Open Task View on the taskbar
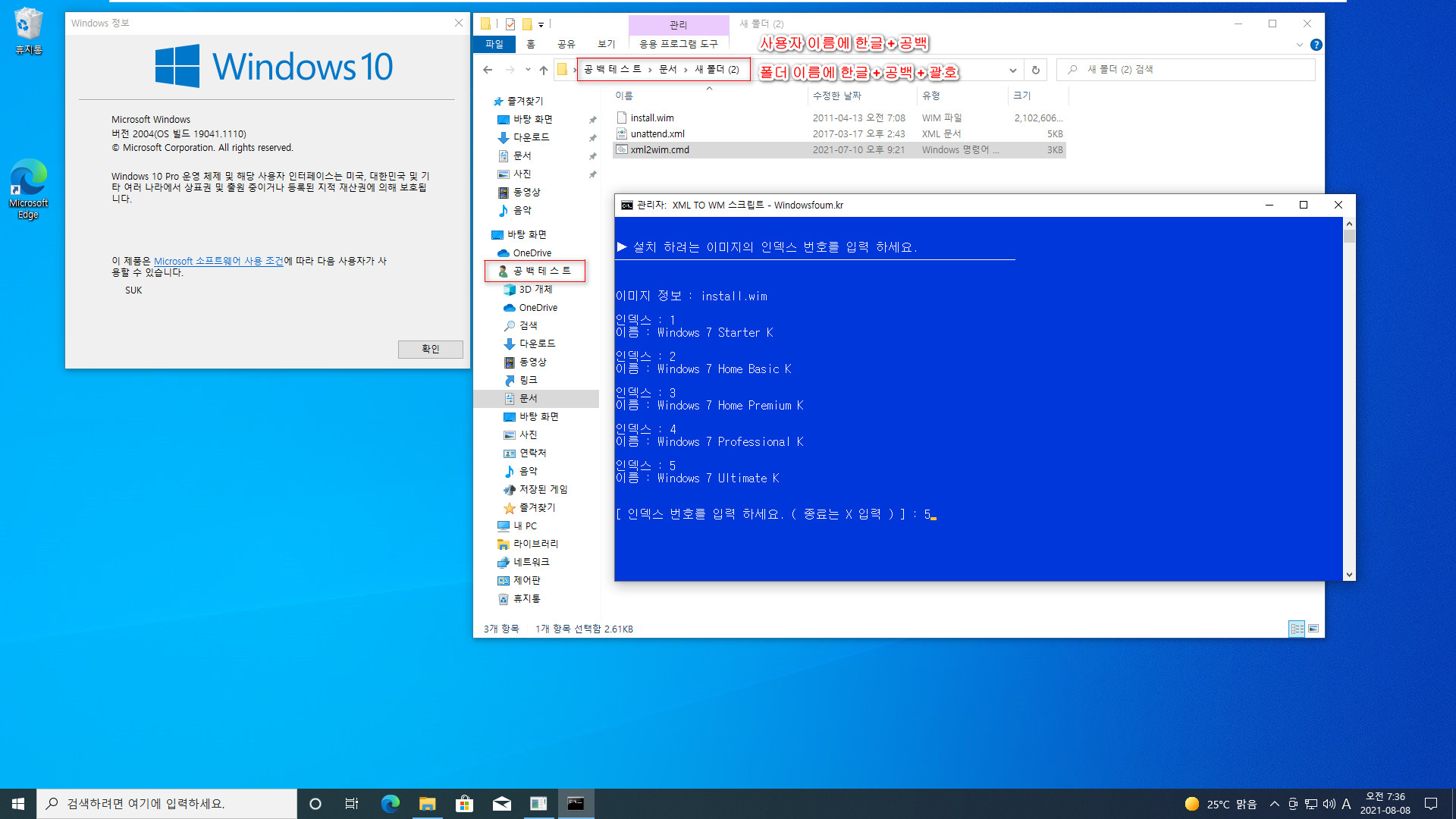The width and height of the screenshot is (1456, 819). point(352,804)
